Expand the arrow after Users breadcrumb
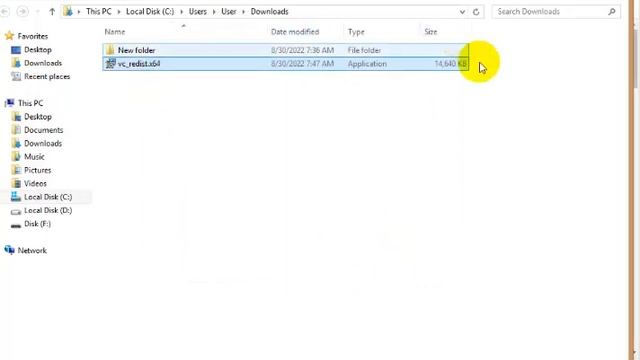The image size is (640, 360). pos(214,12)
